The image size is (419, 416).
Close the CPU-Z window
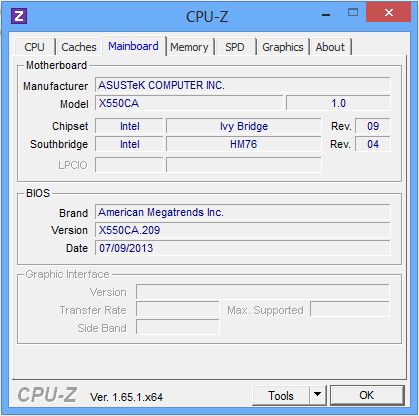(x=389, y=13)
